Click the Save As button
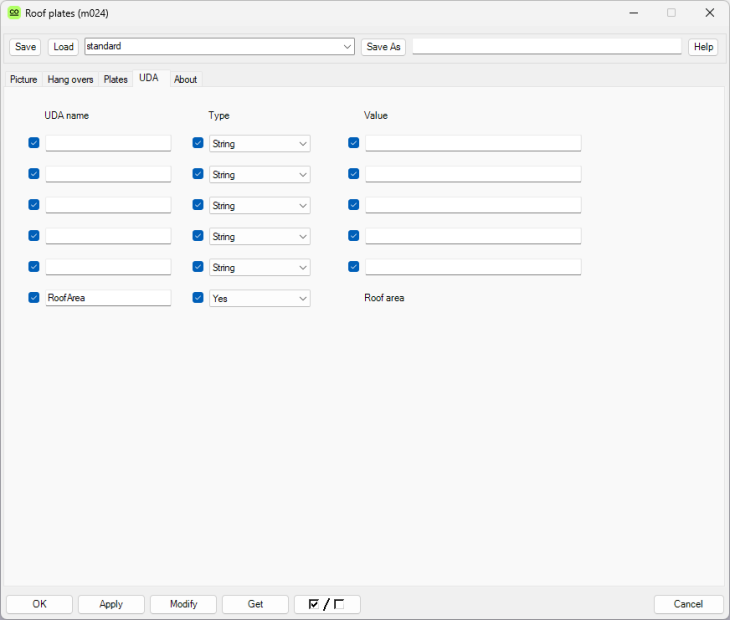The height and width of the screenshot is (620, 730). (383, 47)
